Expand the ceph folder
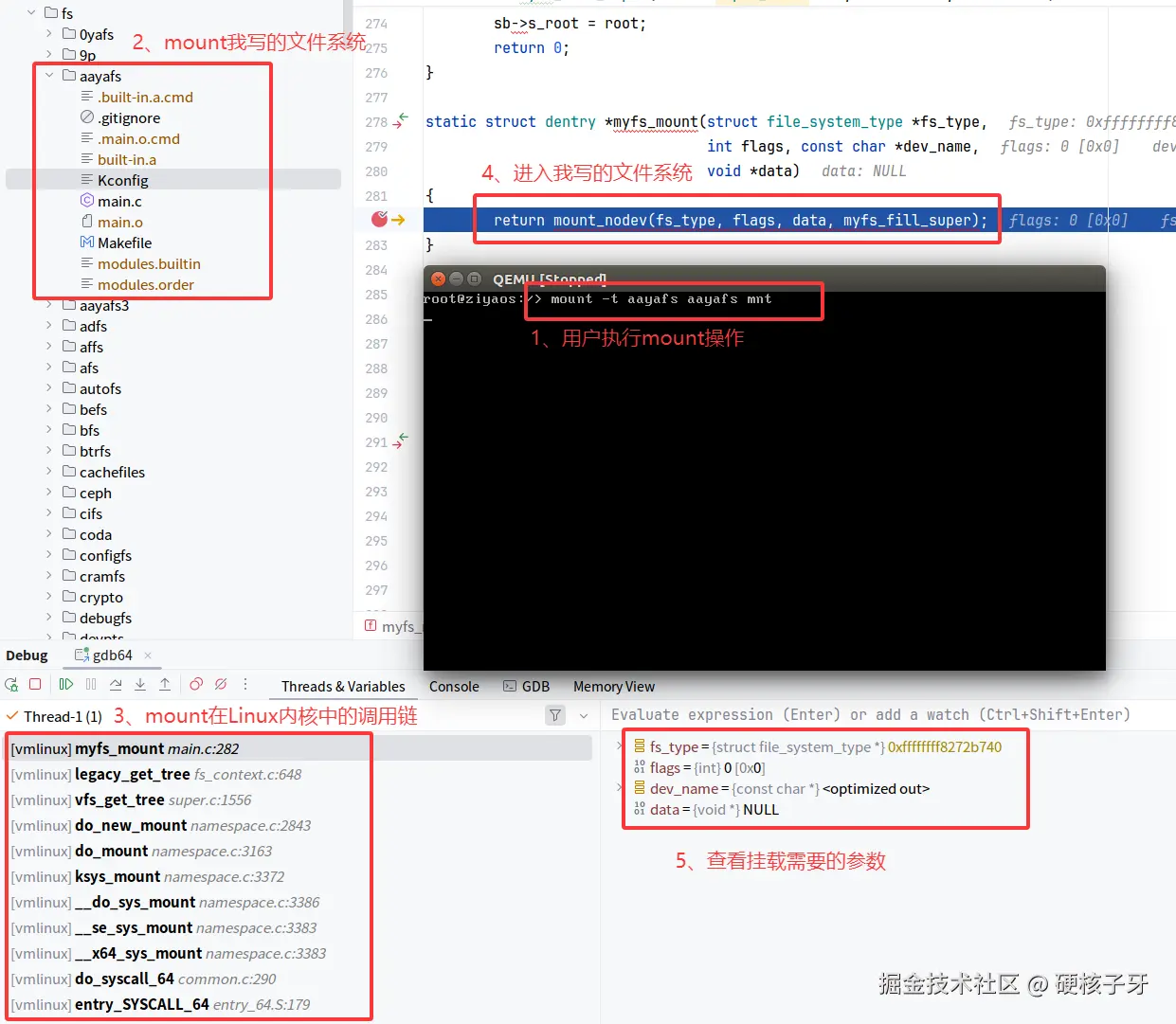 tap(49, 493)
